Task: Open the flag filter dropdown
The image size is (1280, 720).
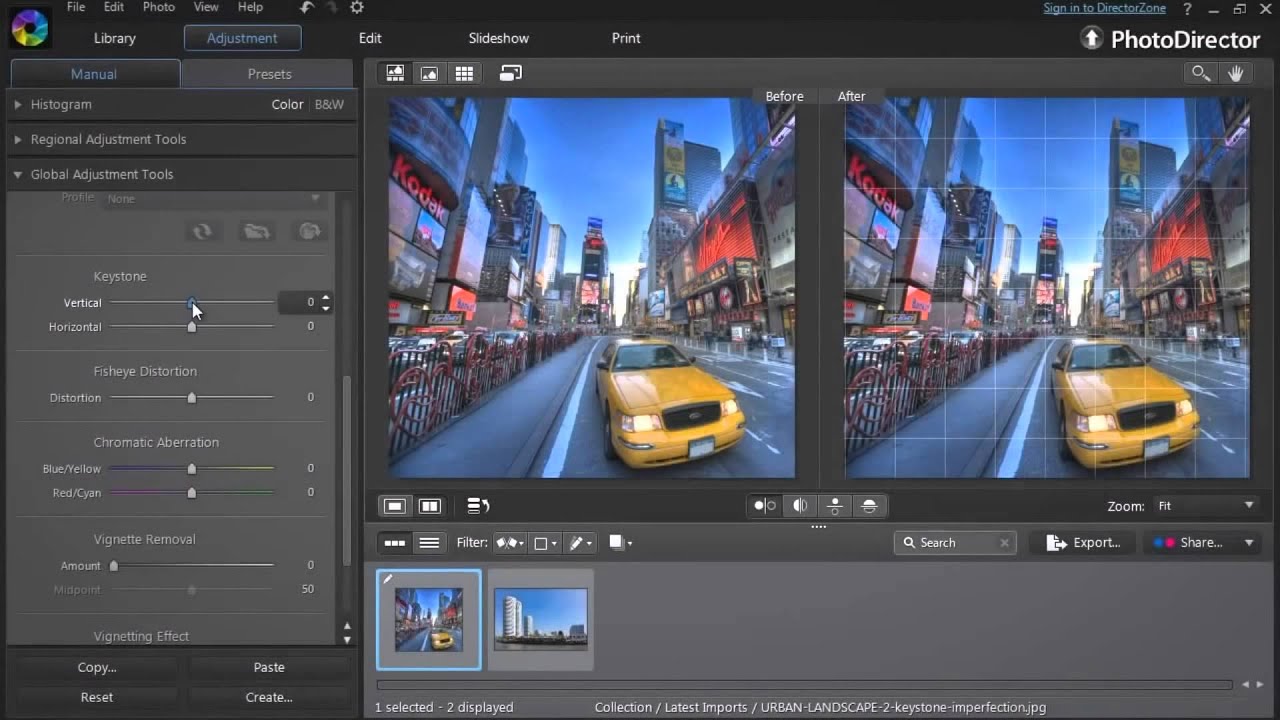Action: (510, 543)
